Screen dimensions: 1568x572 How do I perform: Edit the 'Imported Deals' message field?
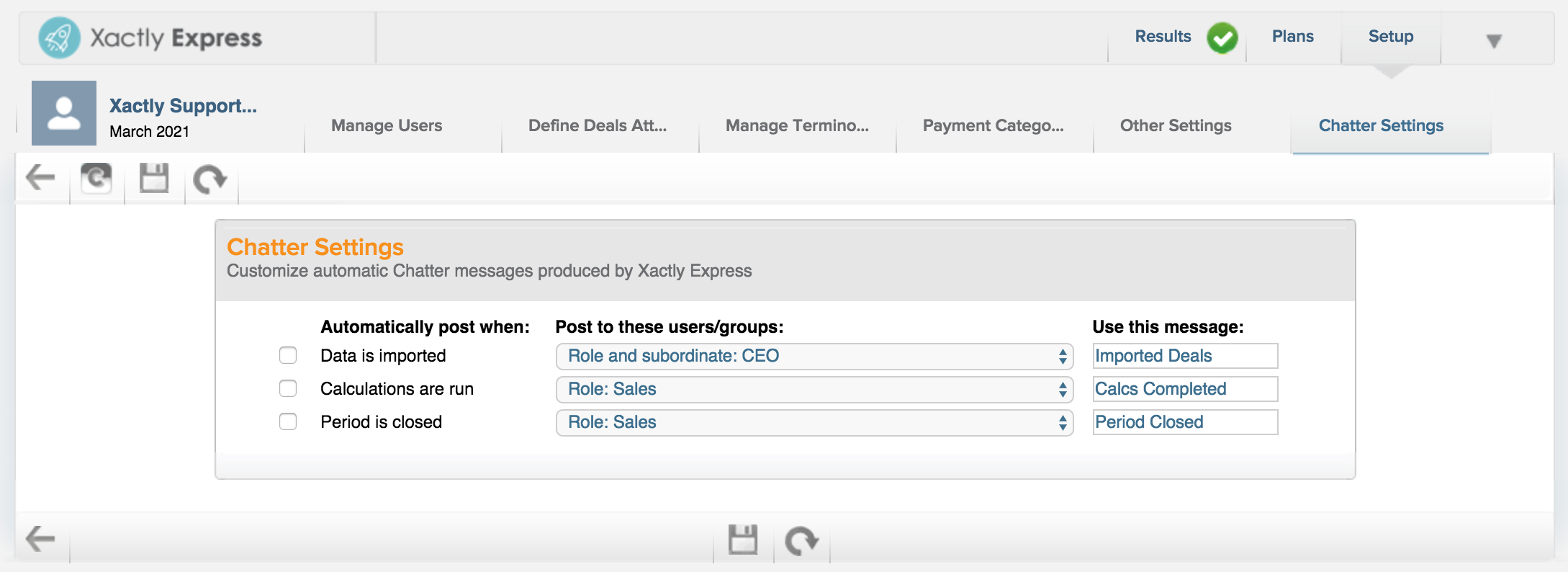[x=1185, y=356]
